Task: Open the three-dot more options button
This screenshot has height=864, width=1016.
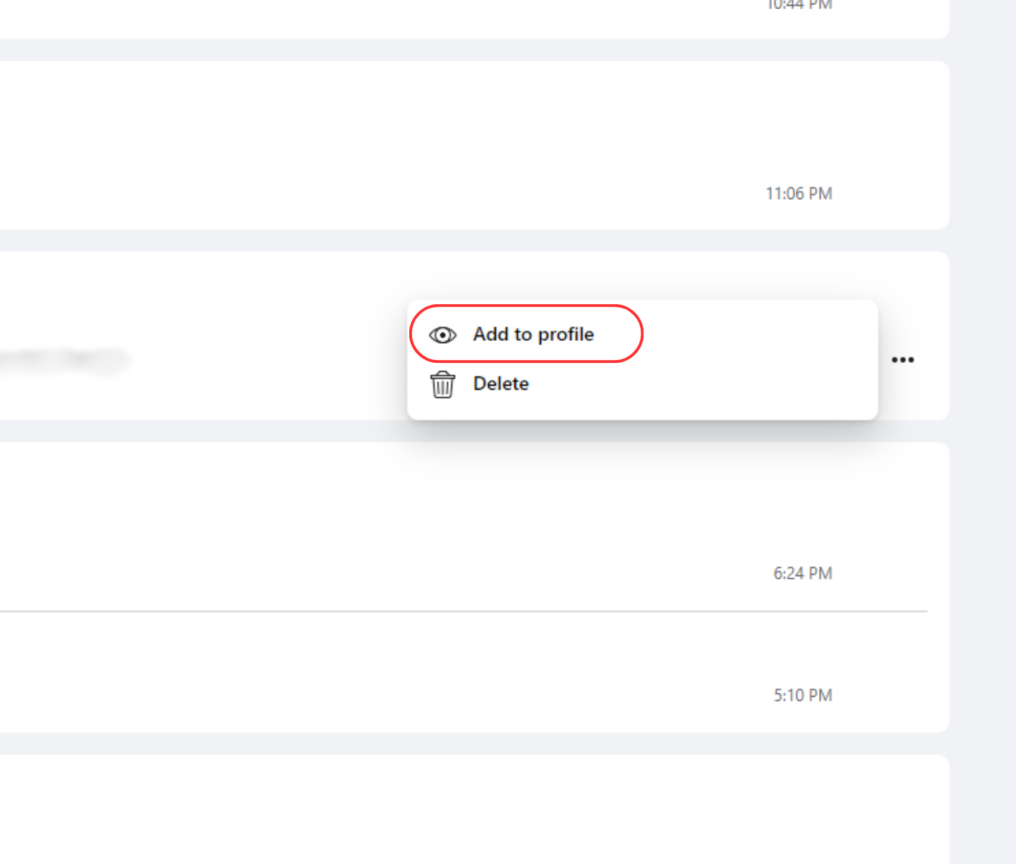Action: [x=902, y=360]
